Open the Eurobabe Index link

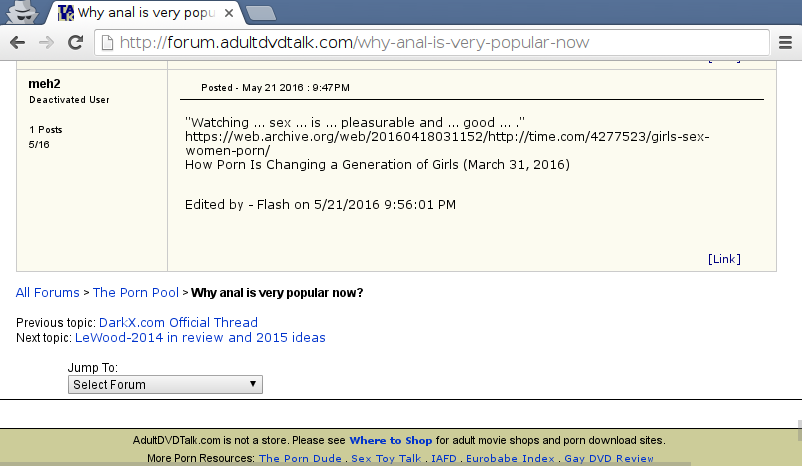point(510,458)
